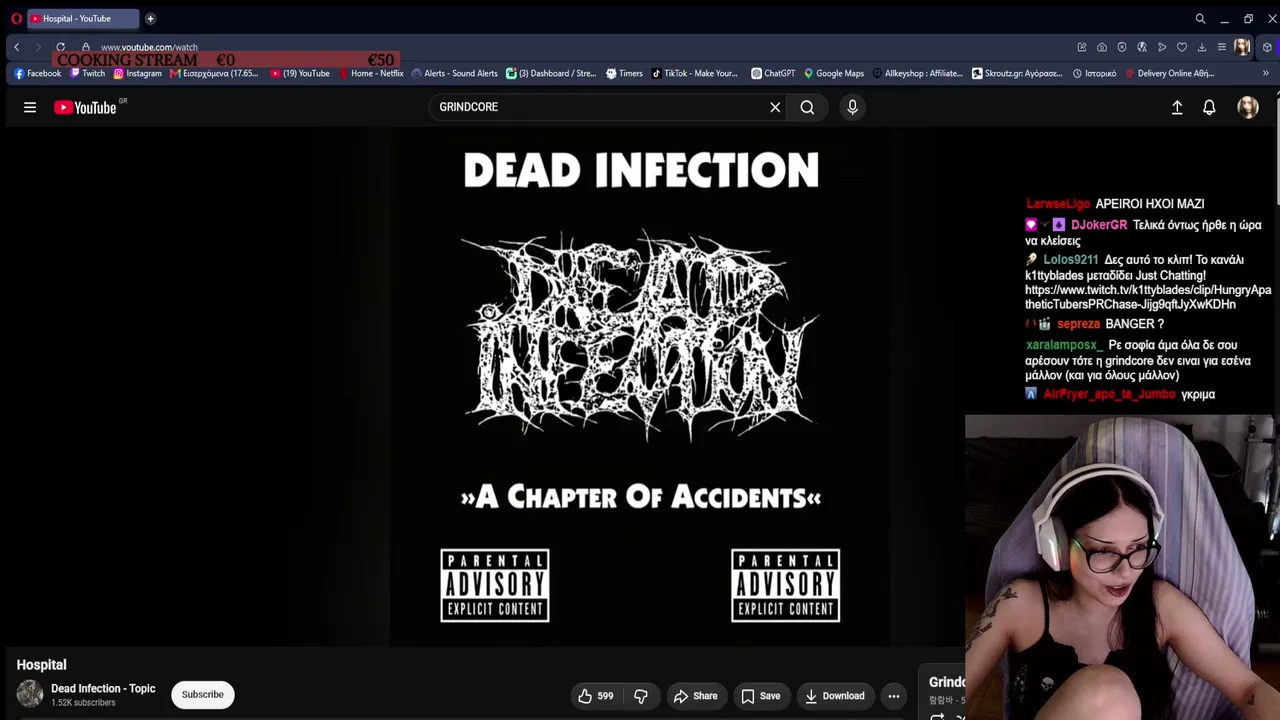This screenshot has height=720, width=1280.
Task: Open the Skroutz.gr bookmark
Action: (1017, 73)
